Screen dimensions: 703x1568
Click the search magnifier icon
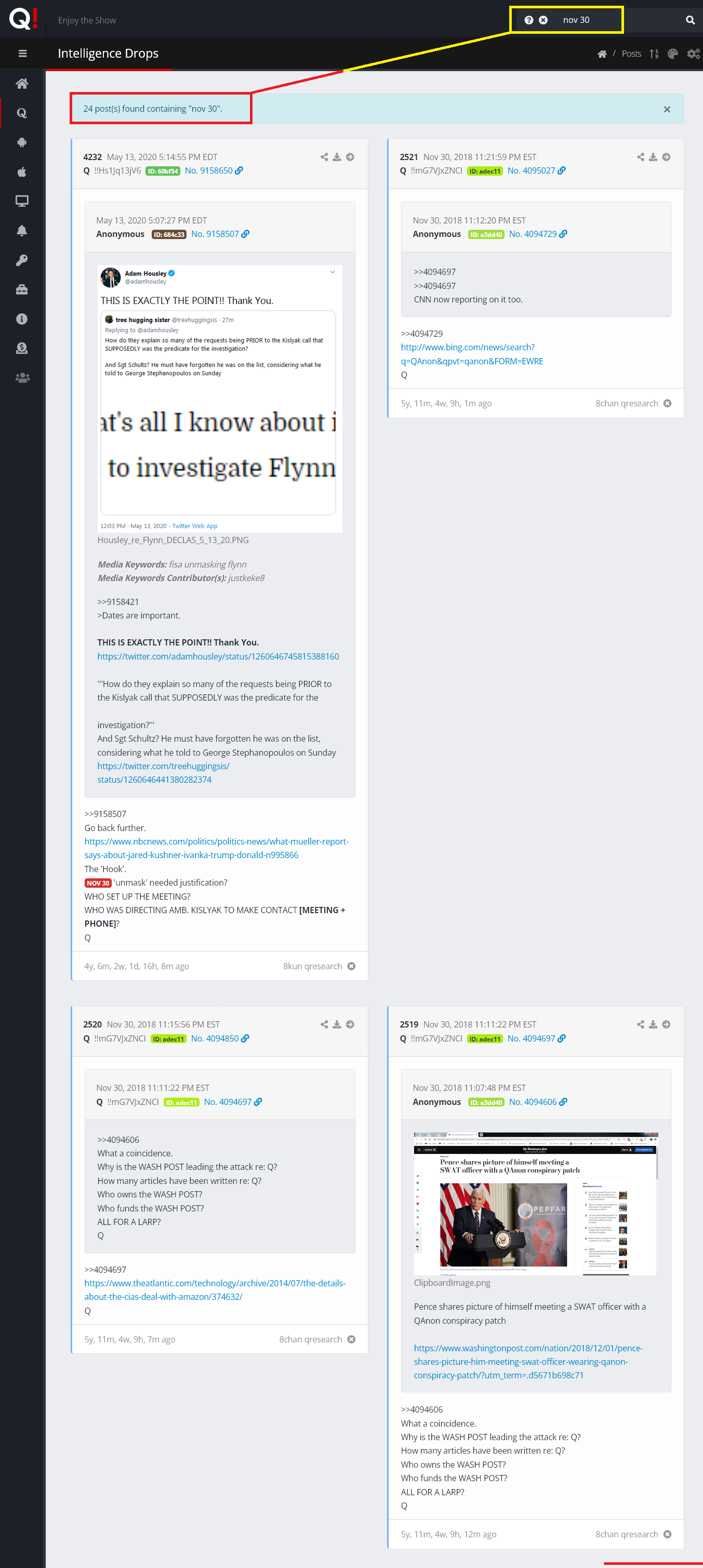point(690,20)
